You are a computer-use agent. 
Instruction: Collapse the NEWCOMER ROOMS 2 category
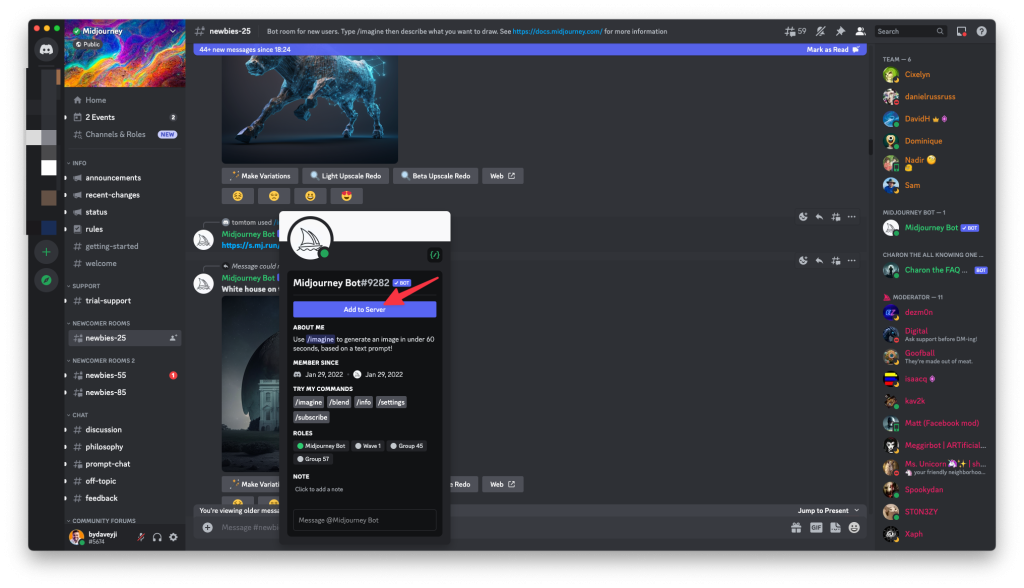pyautogui.click(x=101, y=361)
